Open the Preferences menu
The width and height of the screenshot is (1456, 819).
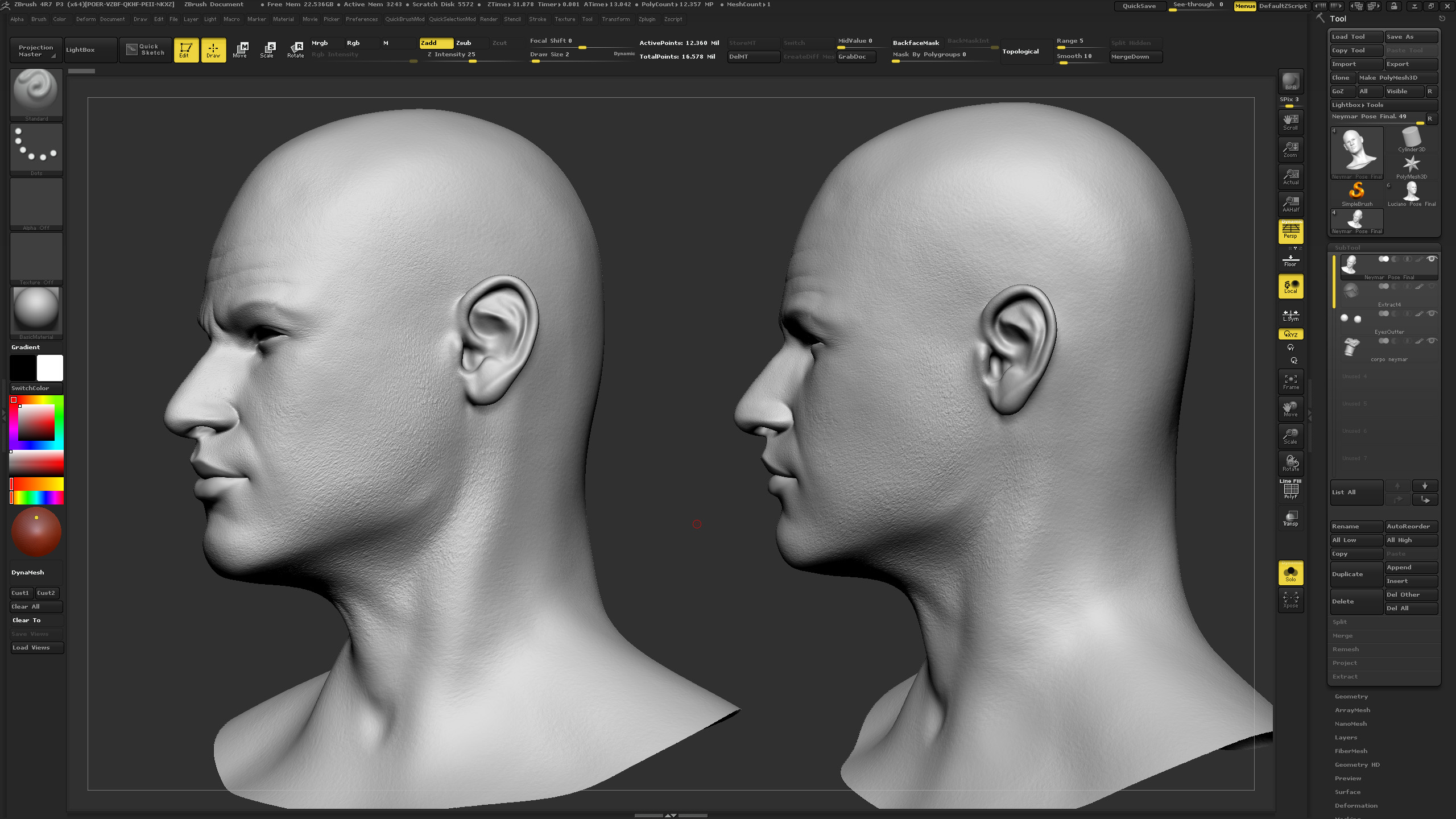click(362, 19)
